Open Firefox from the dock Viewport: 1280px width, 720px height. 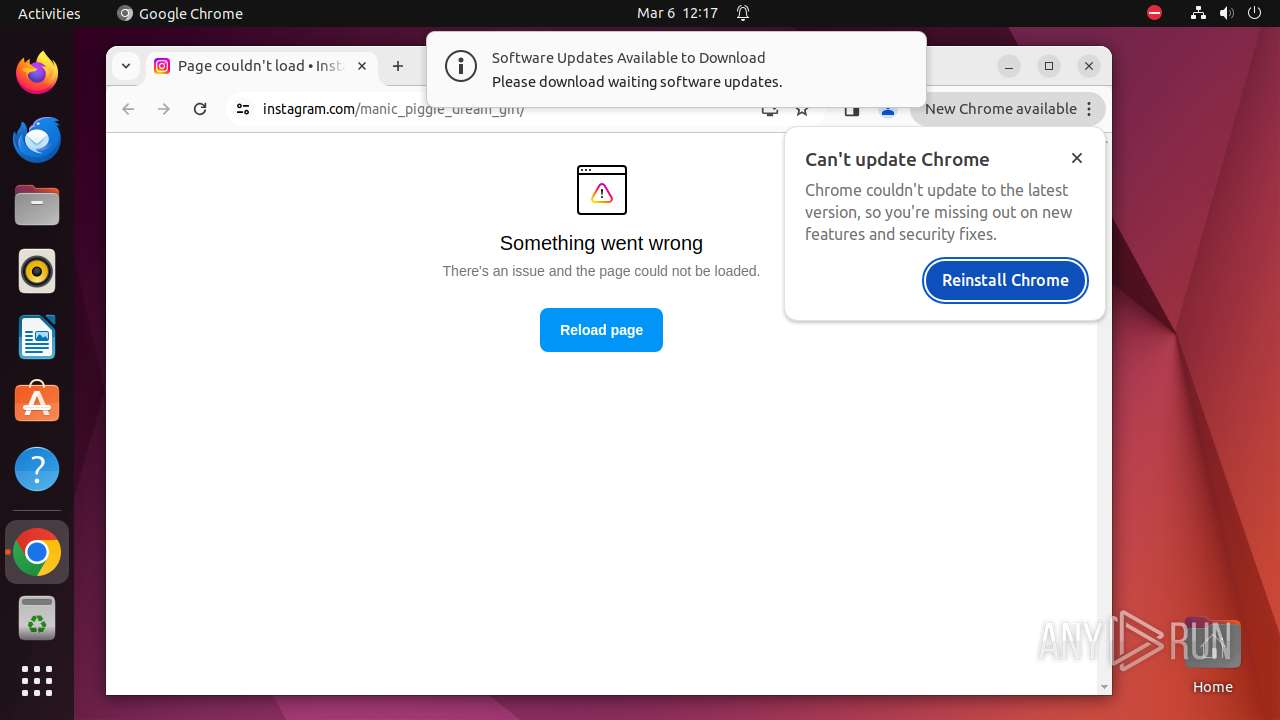point(37,73)
